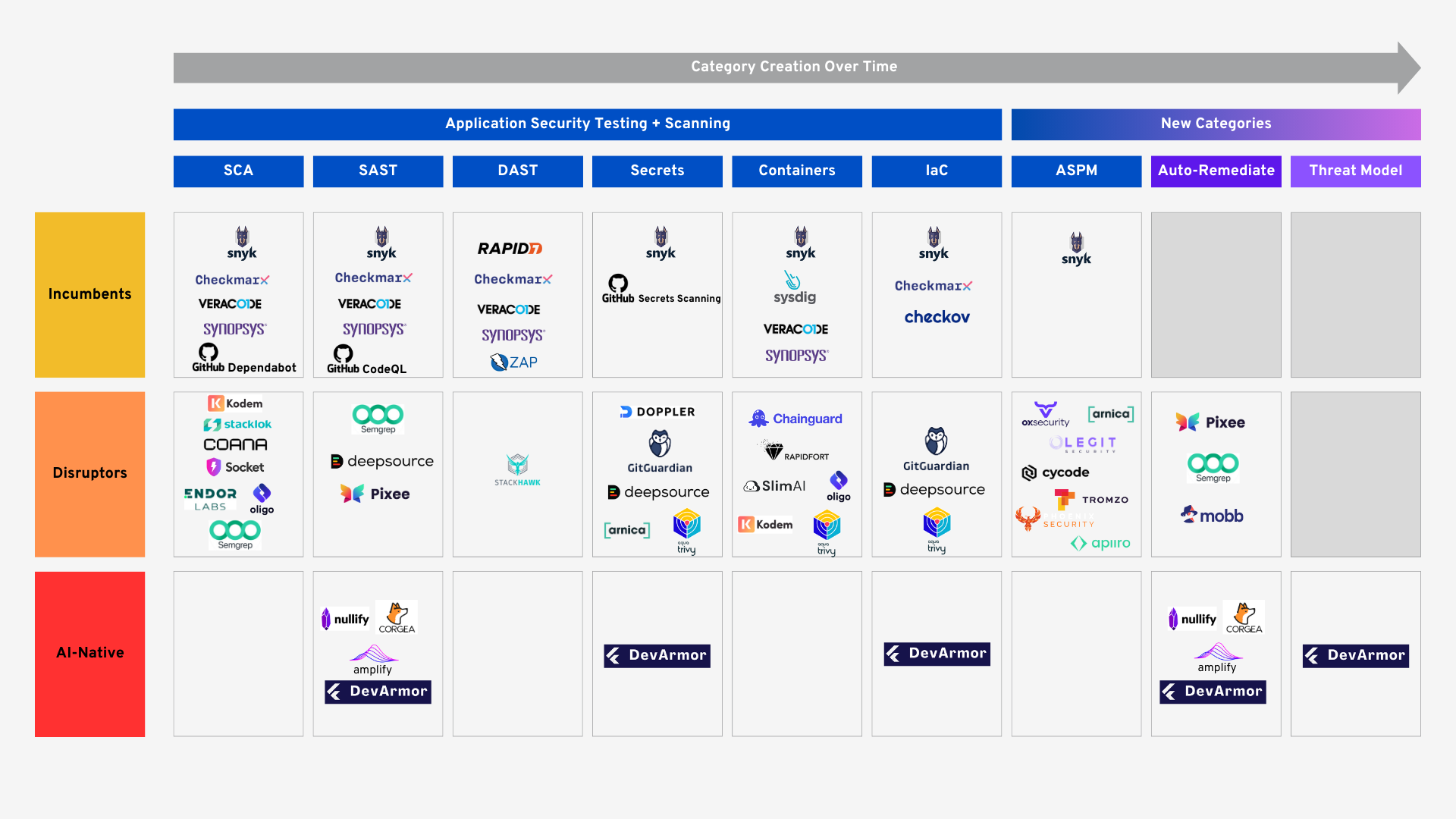Open Application Security Testing + Scanning section

(588, 124)
